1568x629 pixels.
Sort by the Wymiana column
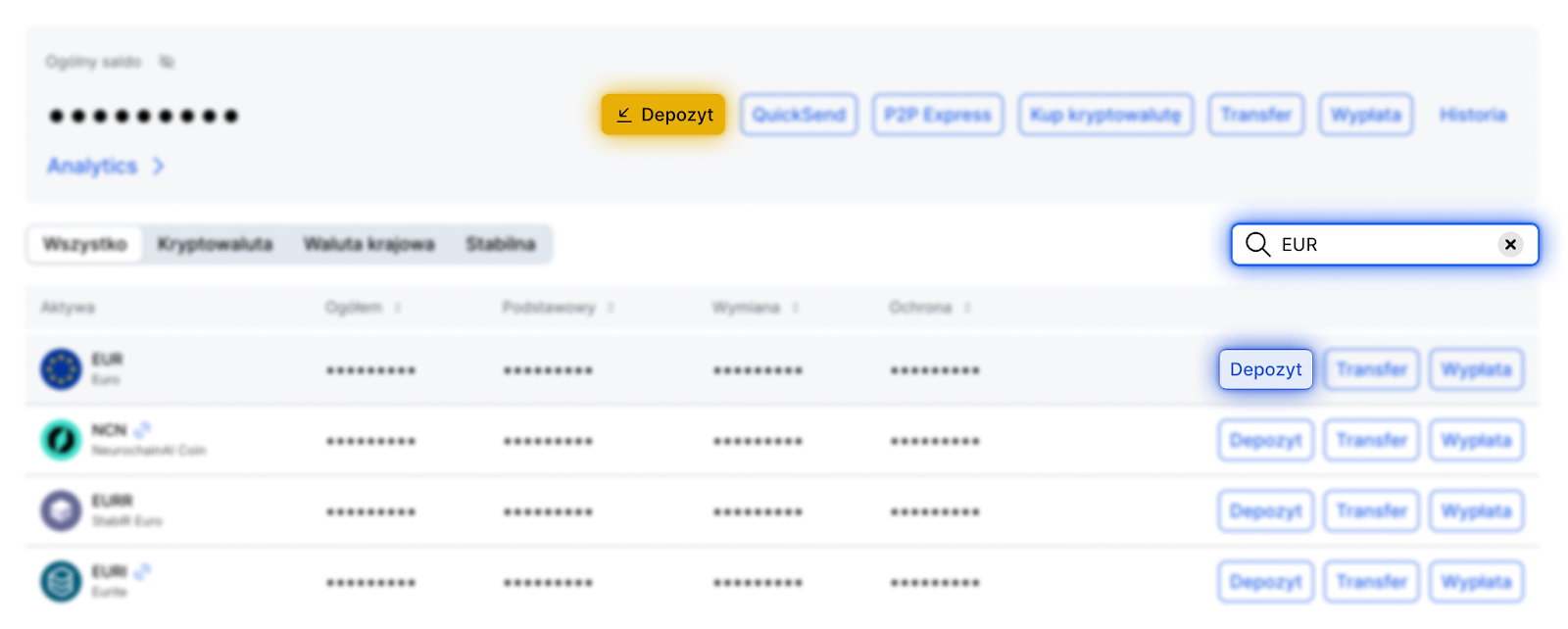coord(795,308)
